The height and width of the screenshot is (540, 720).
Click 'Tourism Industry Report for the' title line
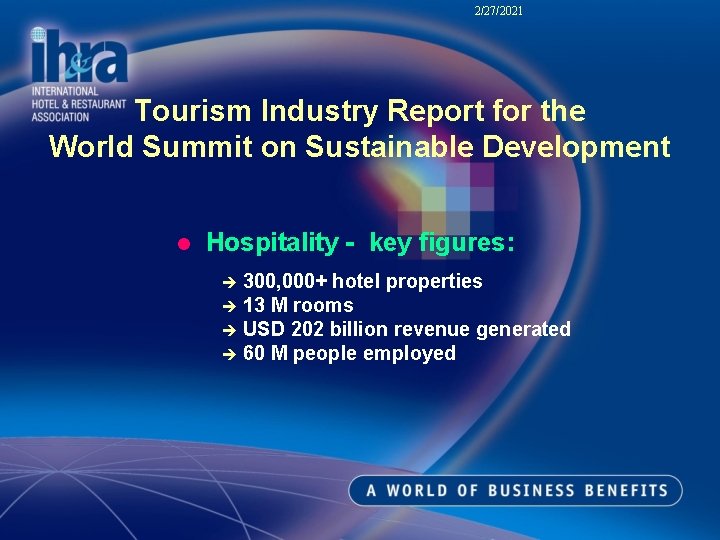click(360, 111)
